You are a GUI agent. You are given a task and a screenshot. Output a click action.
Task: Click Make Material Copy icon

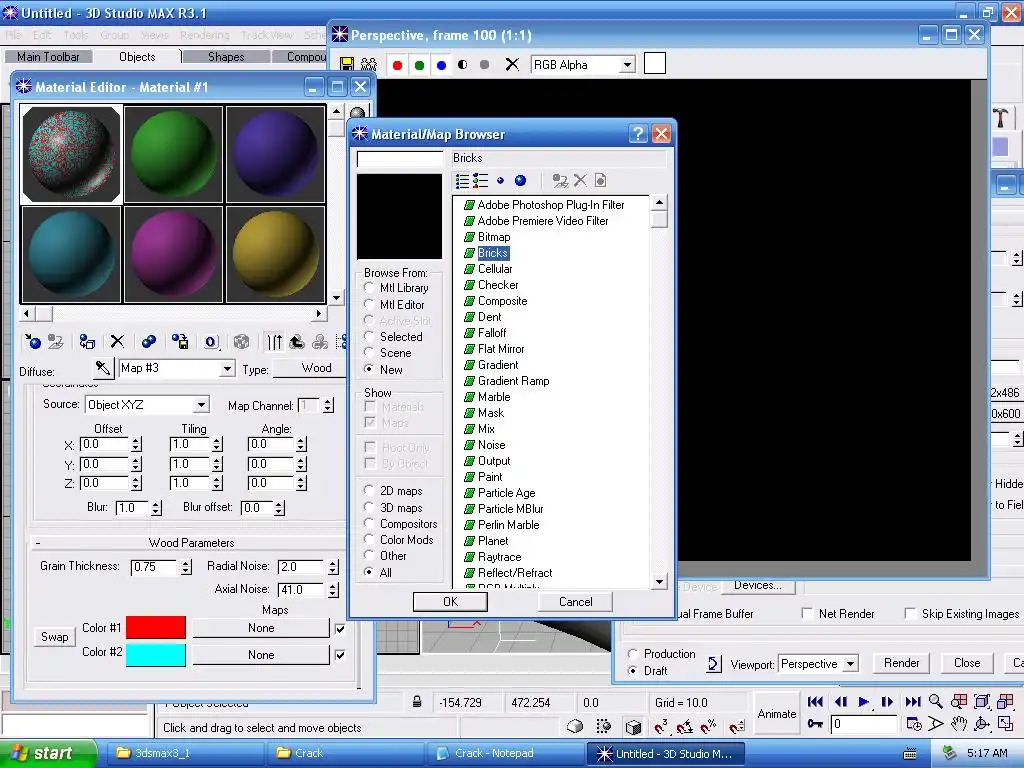click(x=149, y=342)
